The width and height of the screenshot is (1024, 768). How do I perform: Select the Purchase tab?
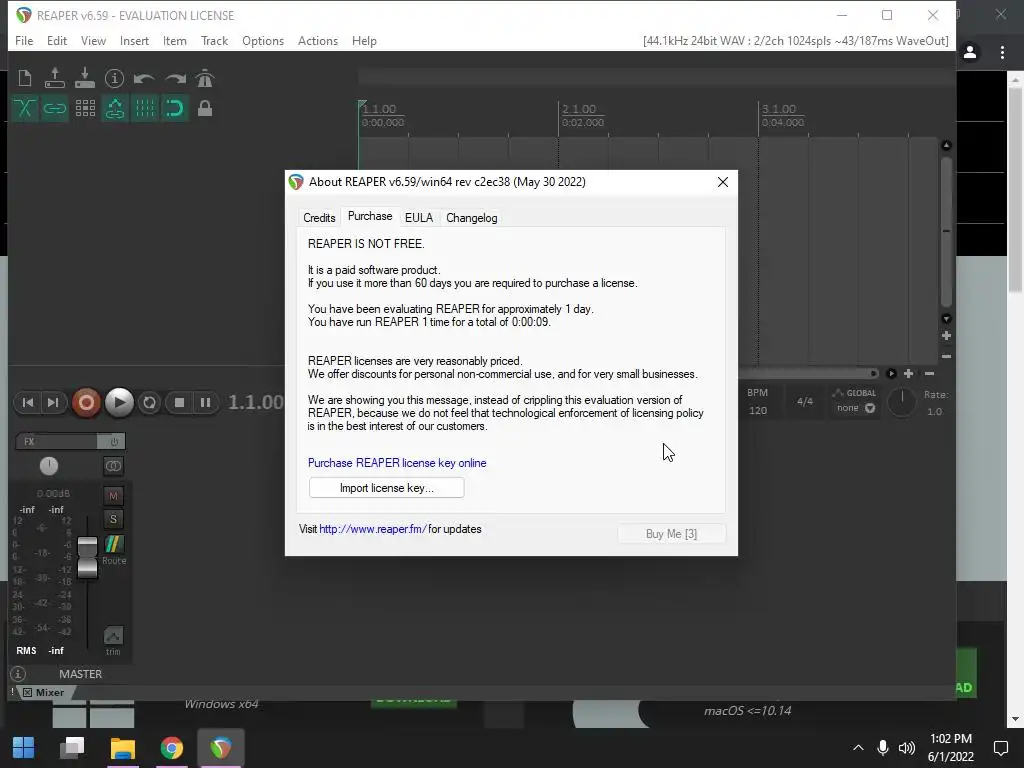[370, 216]
